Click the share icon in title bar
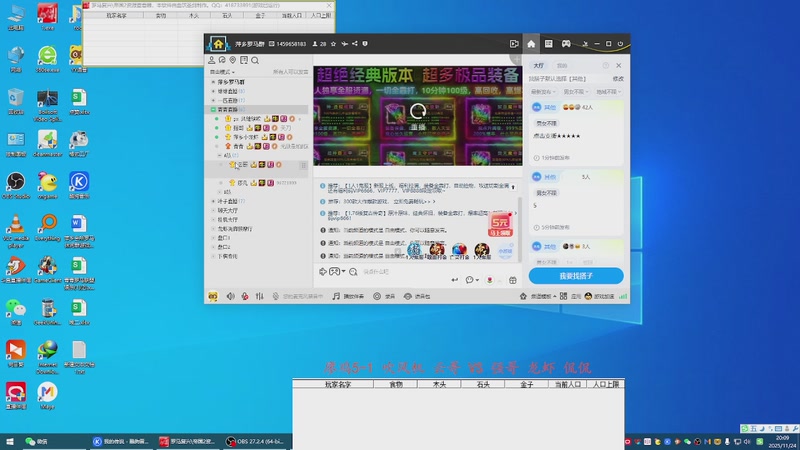This screenshot has width=800, height=450. tap(355, 44)
